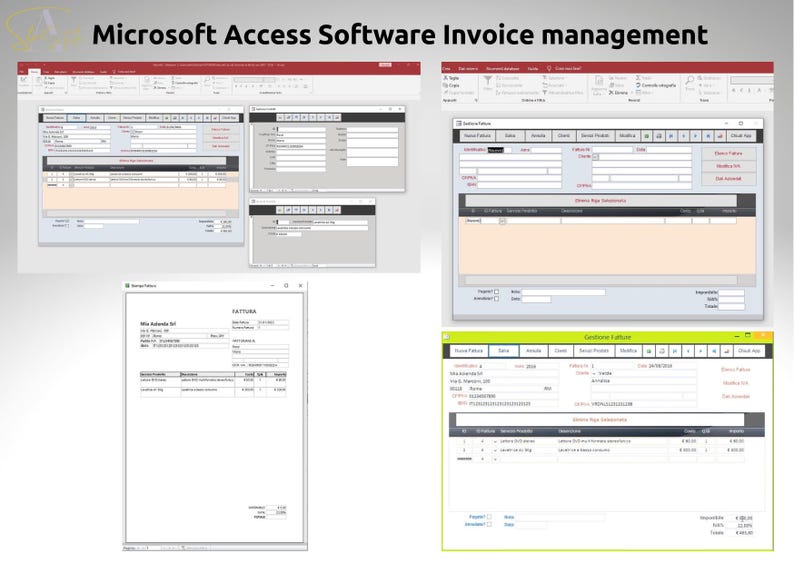This screenshot has height=563, width=794.
Task: Click the Trova magnifier icon in the right Access ribbon
Action: 690,81
